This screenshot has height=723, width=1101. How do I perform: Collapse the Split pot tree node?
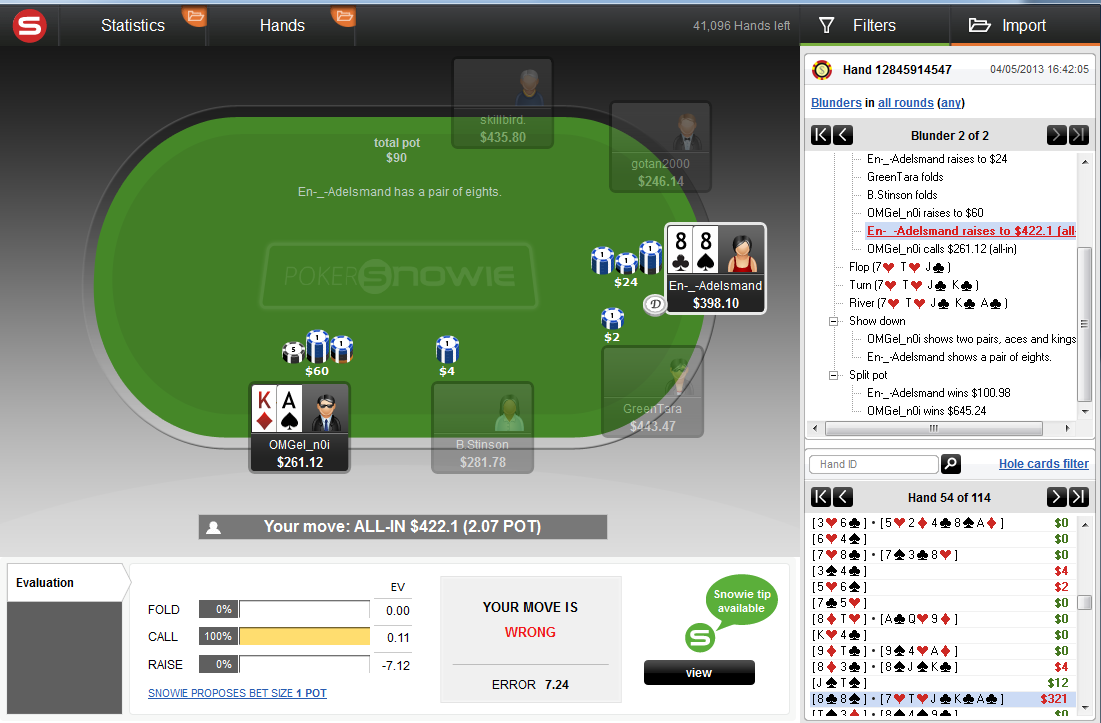point(834,376)
